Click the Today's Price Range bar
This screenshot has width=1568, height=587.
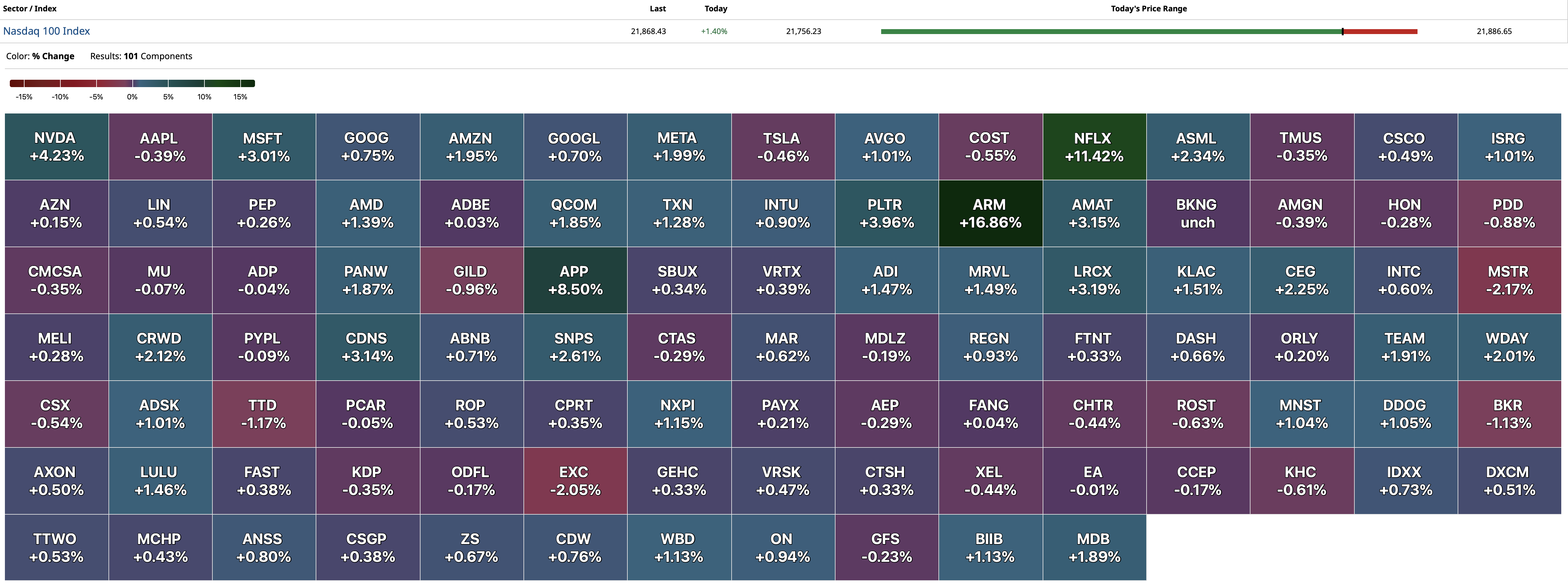(1149, 31)
